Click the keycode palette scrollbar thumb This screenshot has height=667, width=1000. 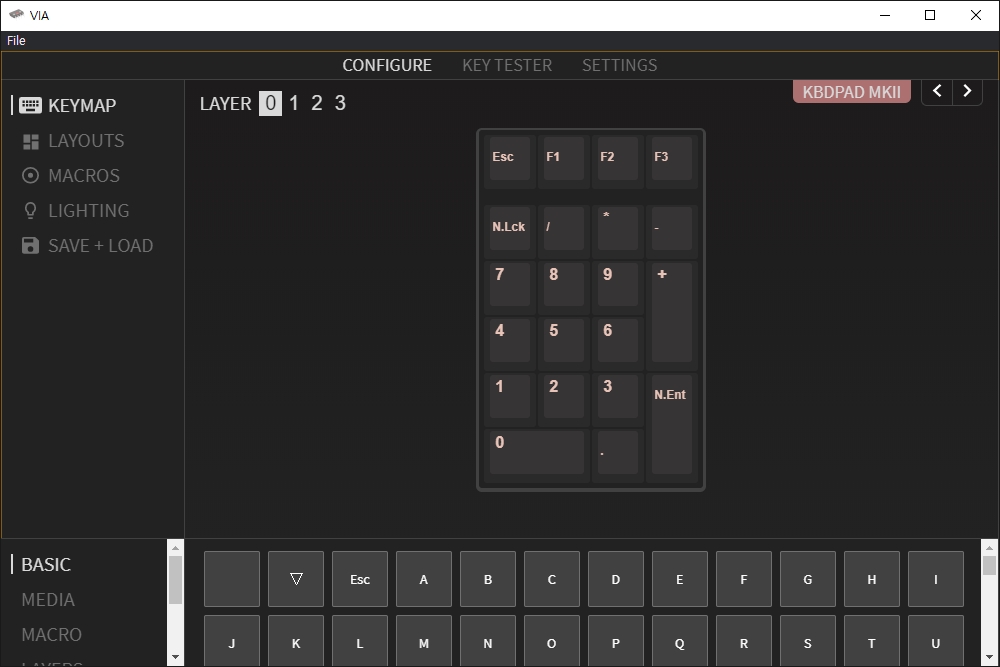click(989, 566)
